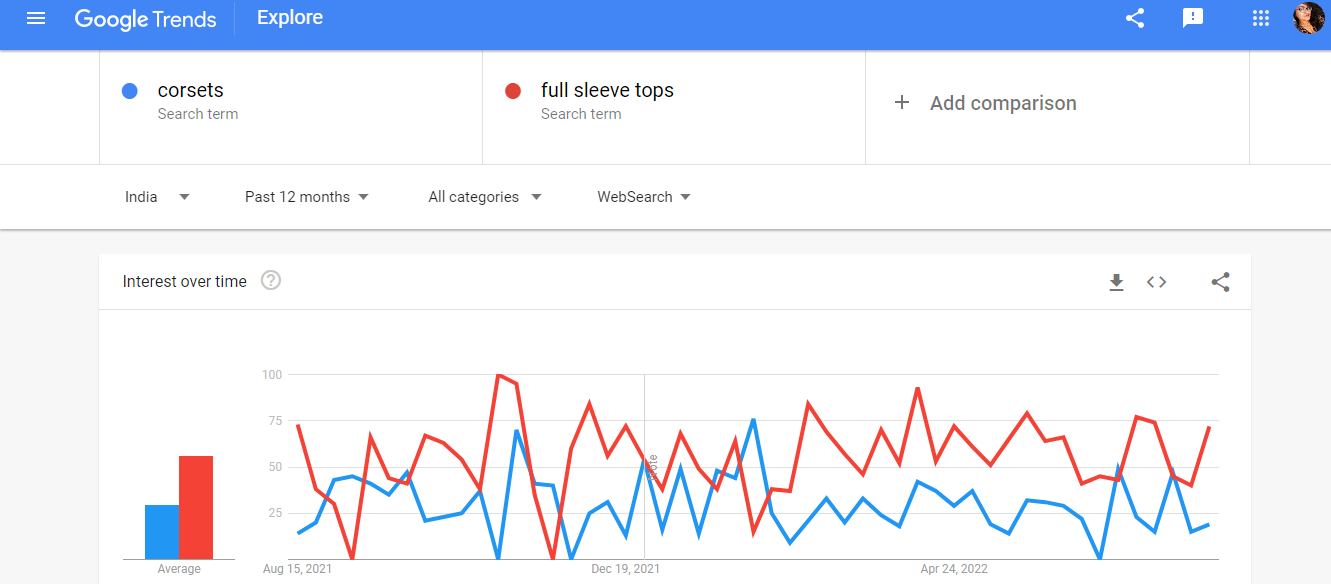Download the Interest over time CSV

pyautogui.click(x=1116, y=283)
